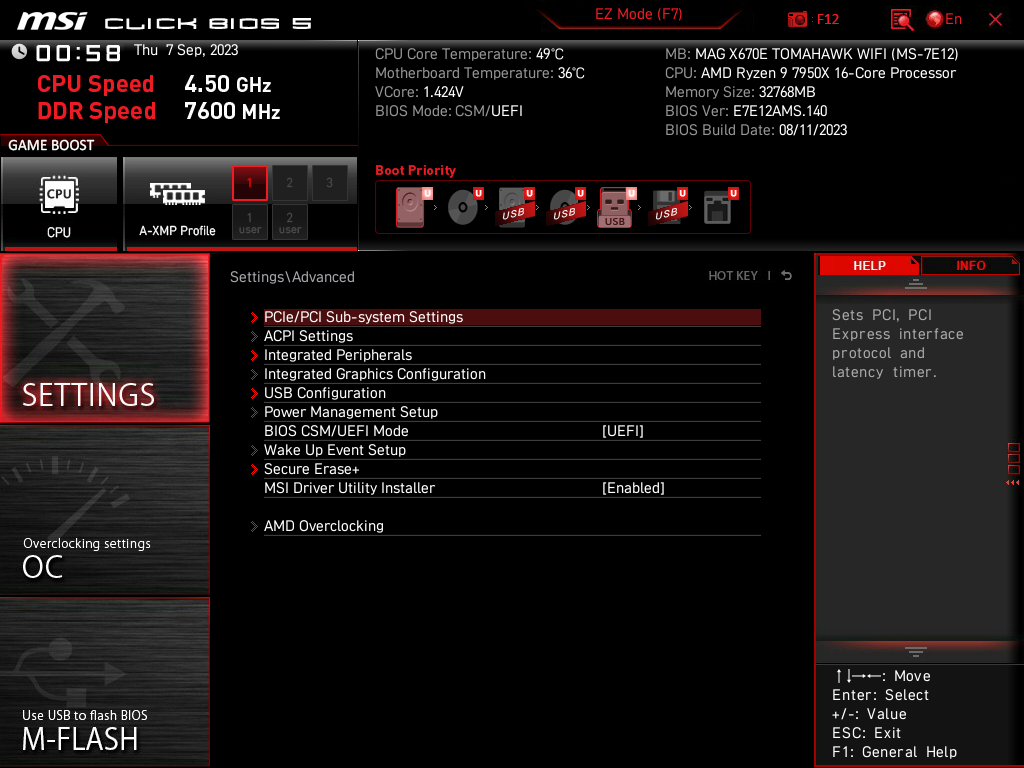Screen dimensions: 1024x768
Task: Select the USB floppy boot device icon
Action: pos(667,207)
